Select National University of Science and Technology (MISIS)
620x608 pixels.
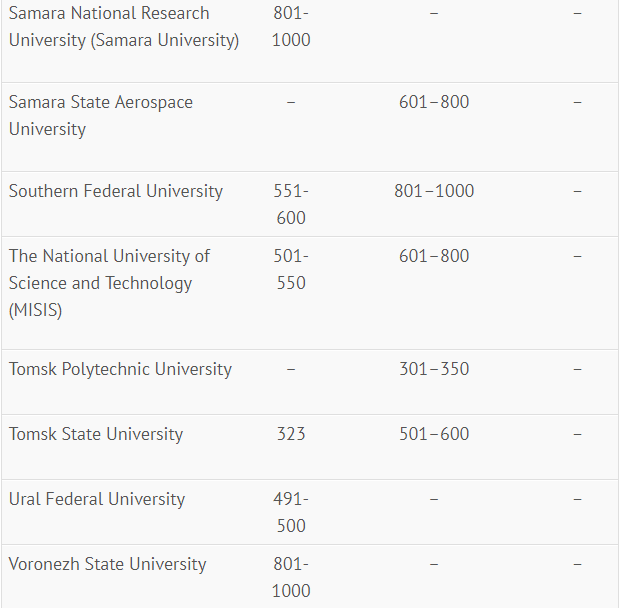(x=110, y=283)
